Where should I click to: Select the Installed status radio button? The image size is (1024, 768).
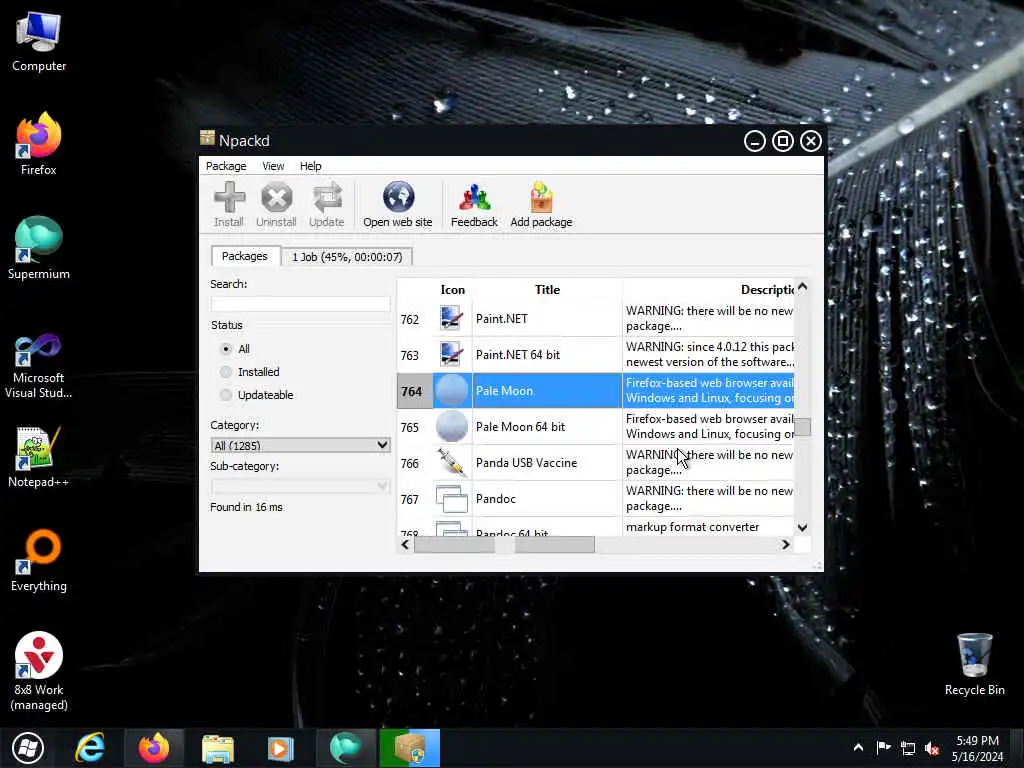pos(226,372)
